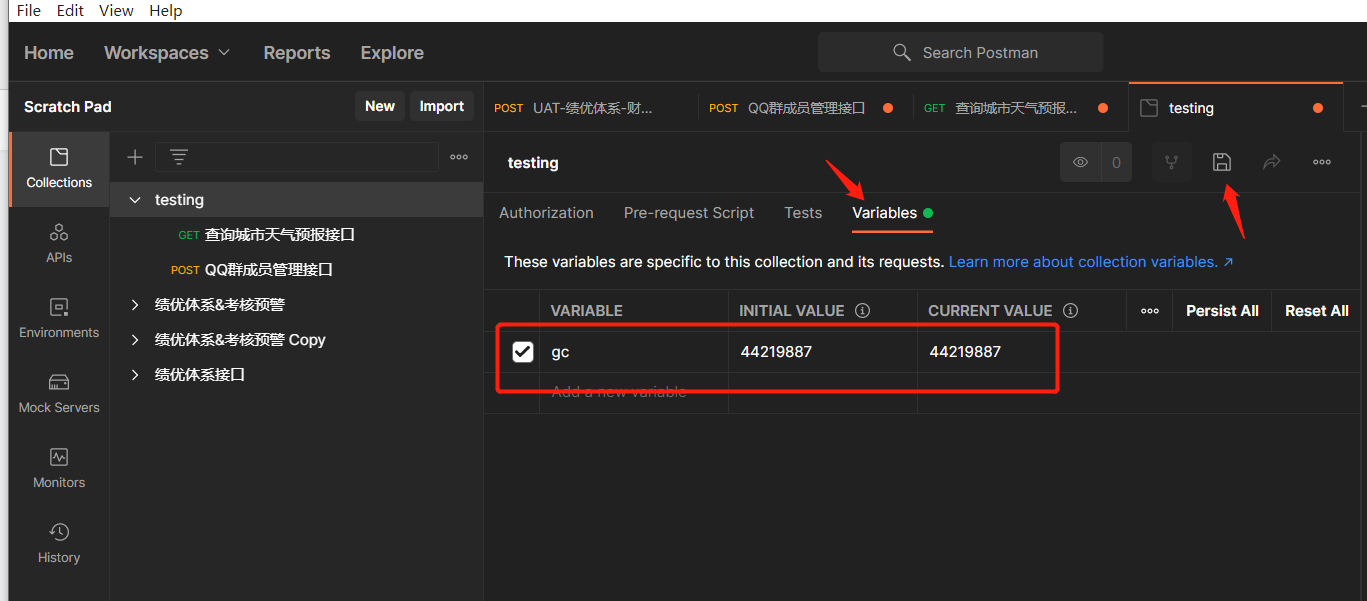Screen dimensions: 1367x601
Task: Click the testing tab collection icon
Action: (1149, 108)
